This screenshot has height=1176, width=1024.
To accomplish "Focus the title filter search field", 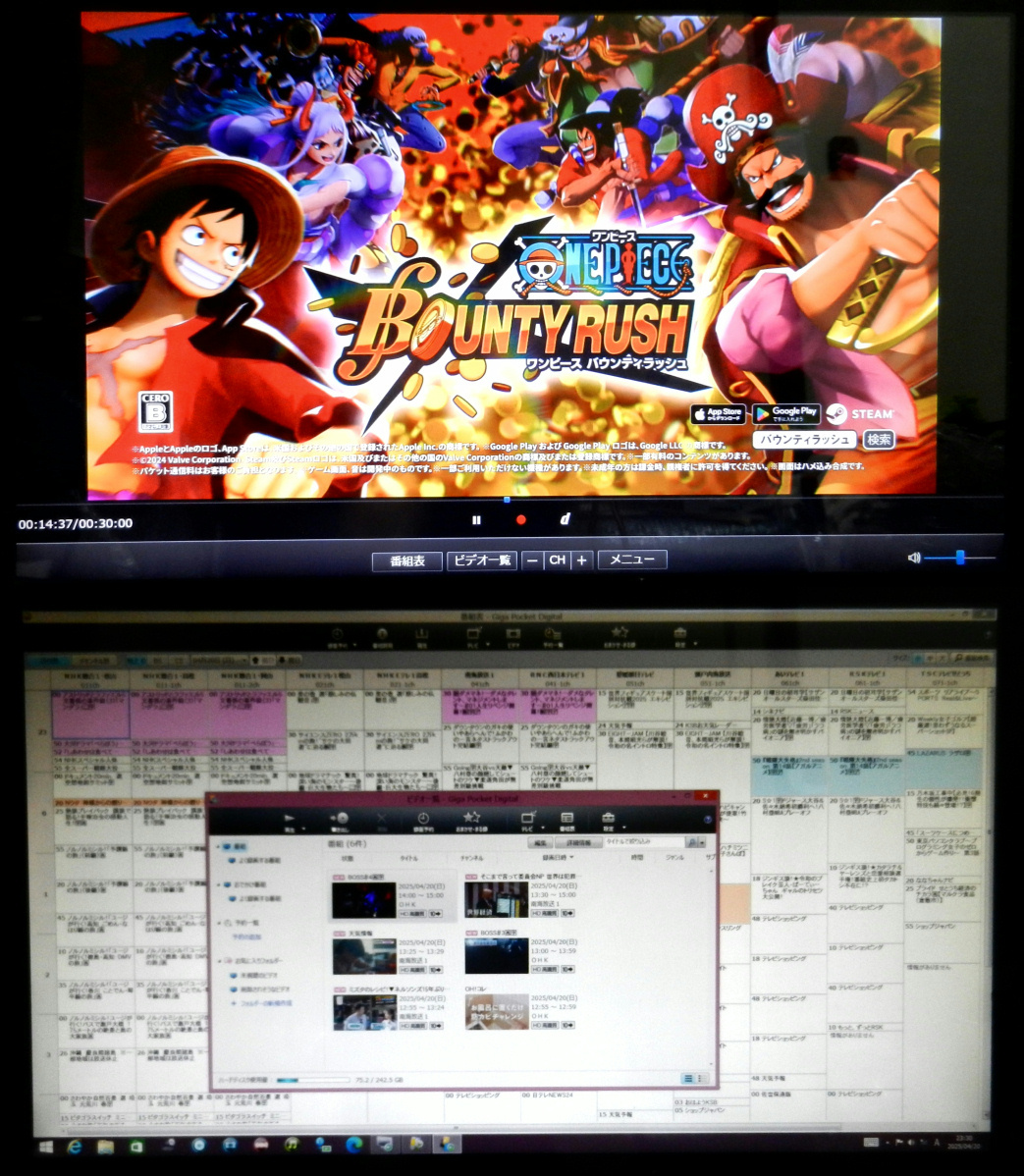I will [x=644, y=842].
